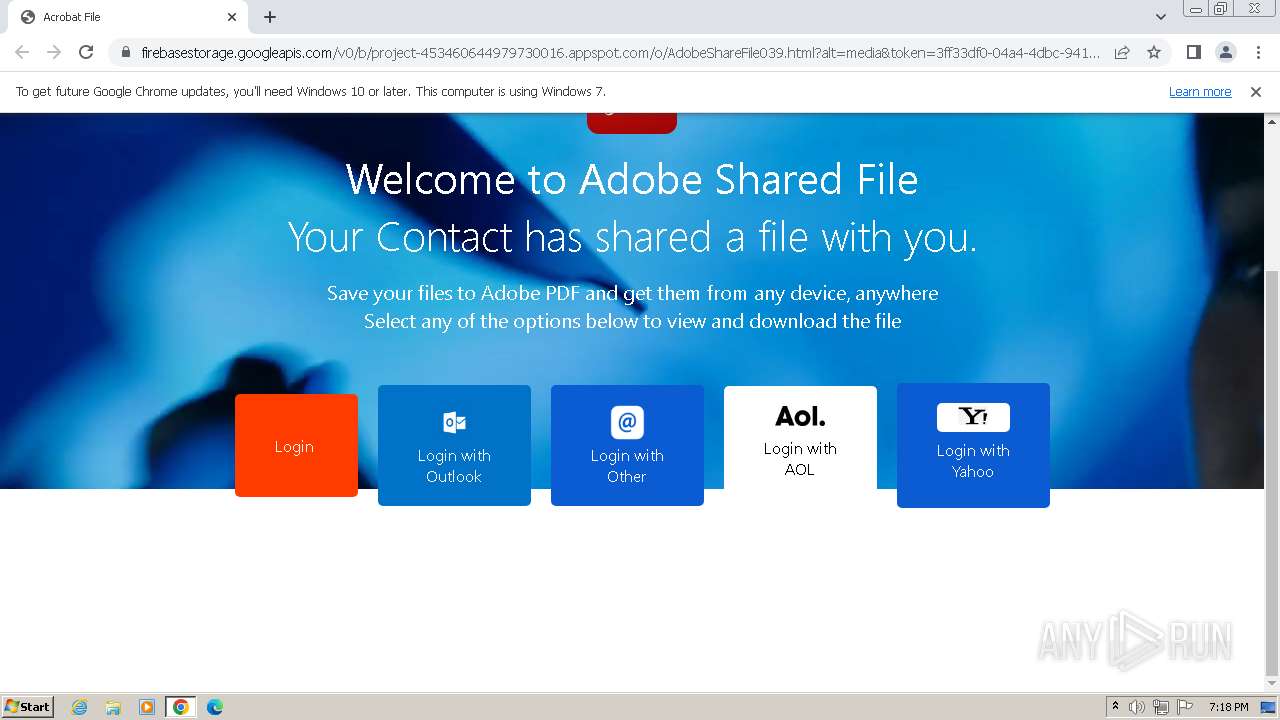
Task: Show hidden system tray icons
Action: [1115, 707]
